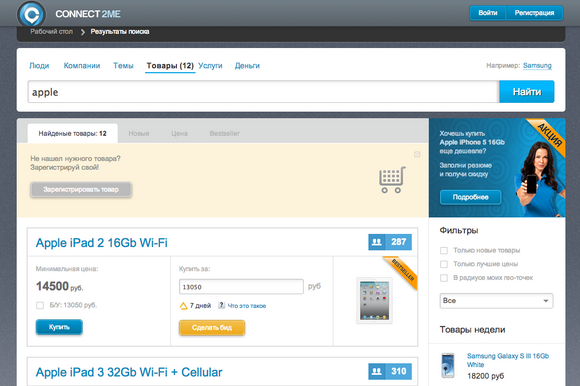
Task: Enable В радиусе моих гео-точек filter
Action: (444, 278)
